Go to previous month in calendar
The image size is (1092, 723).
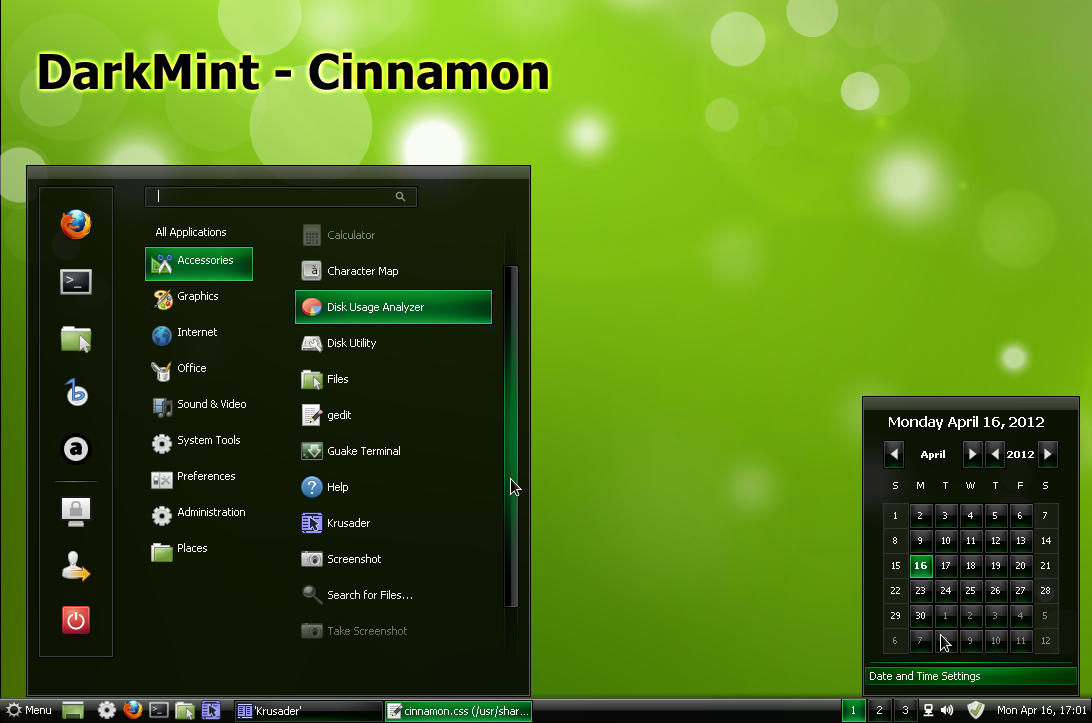coord(894,454)
